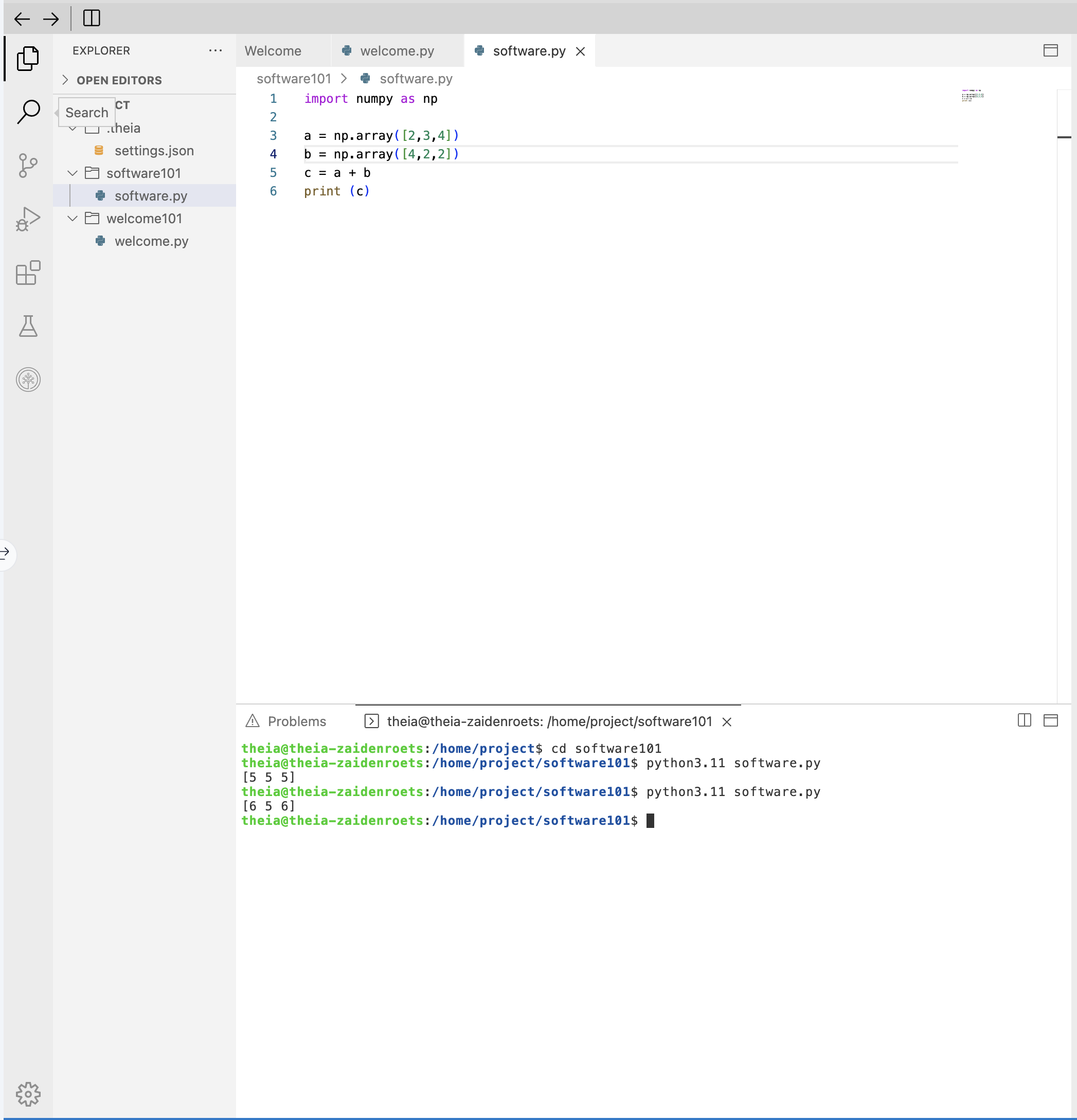The height and width of the screenshot is (1120, 1077).
Task: Open the Explorer files view
Action: tap(28, 58)
